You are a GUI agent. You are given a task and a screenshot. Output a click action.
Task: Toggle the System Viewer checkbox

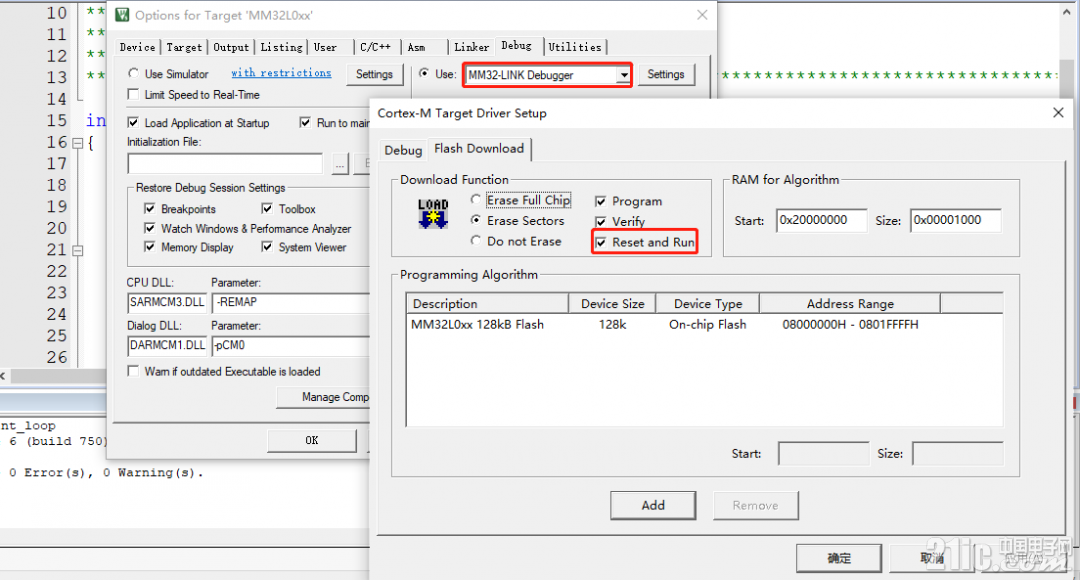click(x=267, y=247)
